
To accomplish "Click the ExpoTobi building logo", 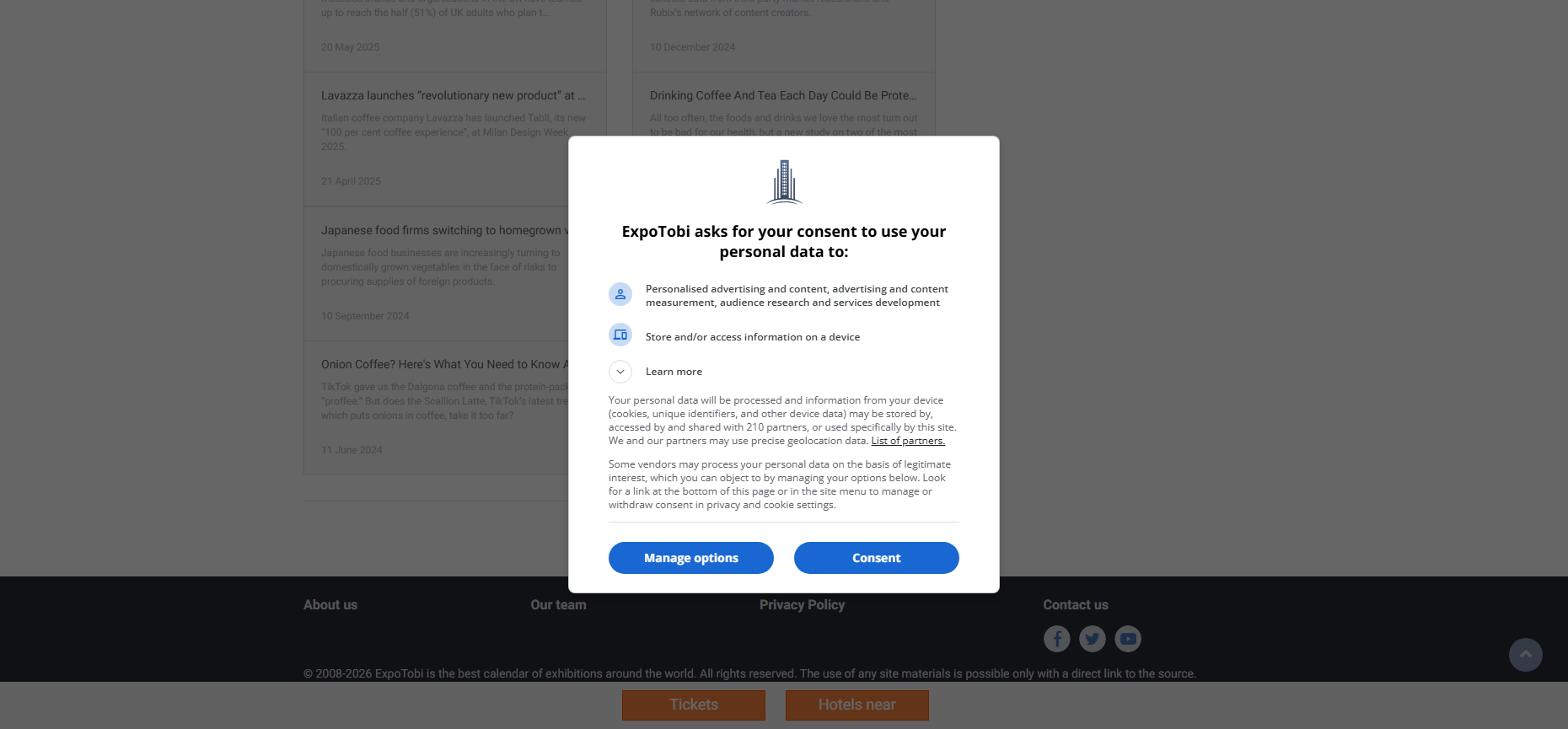I will (x=784, y=182).
